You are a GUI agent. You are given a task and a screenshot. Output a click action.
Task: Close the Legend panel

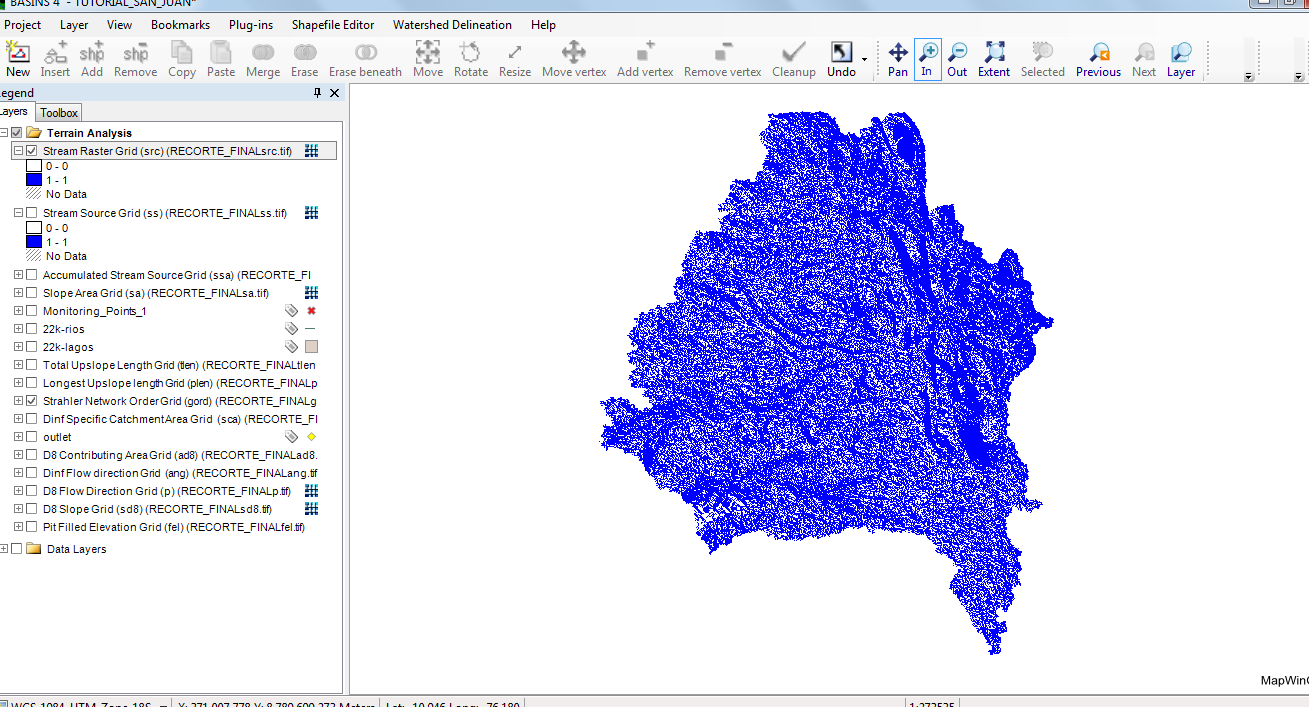pyautogui.click(x=335, y=93)
